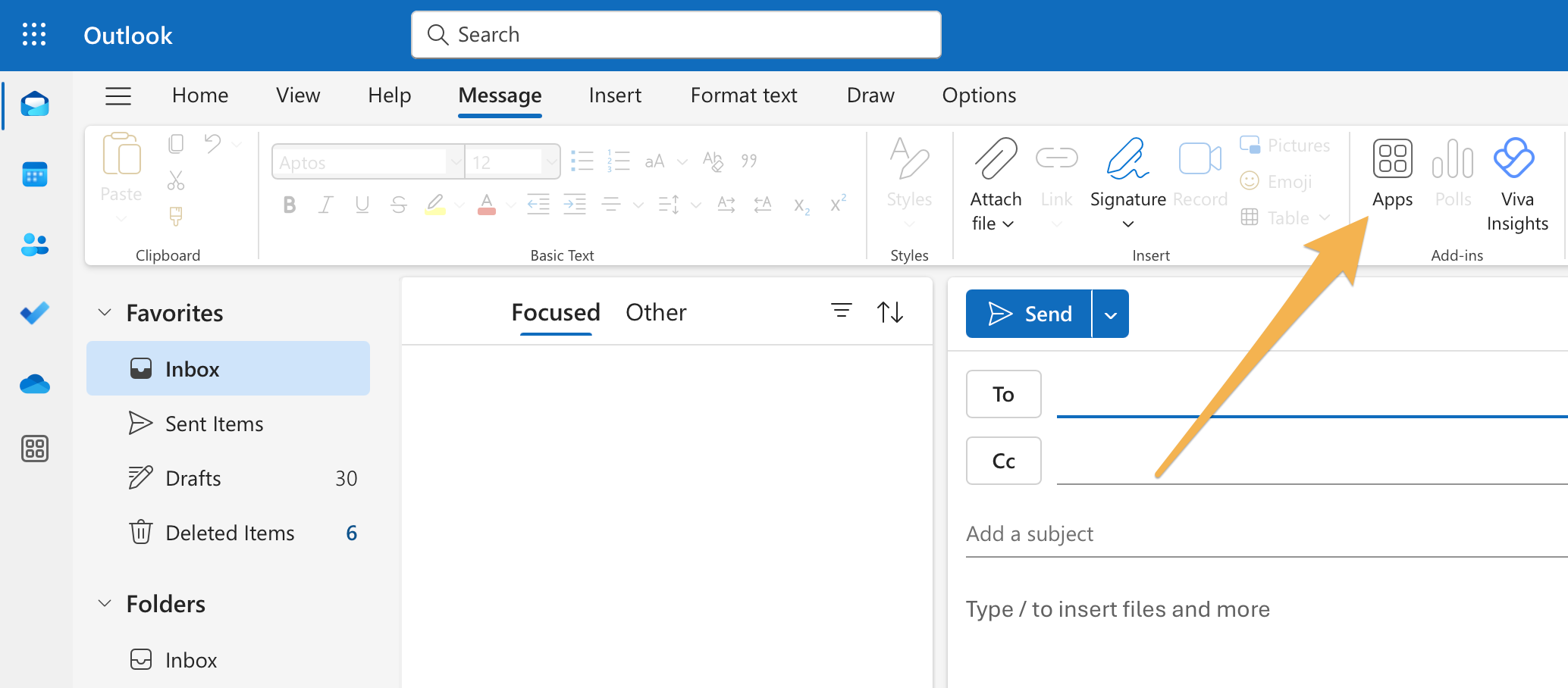Open Calendar from the left sidebar
1568x688 pixels.
coord(35,174)
